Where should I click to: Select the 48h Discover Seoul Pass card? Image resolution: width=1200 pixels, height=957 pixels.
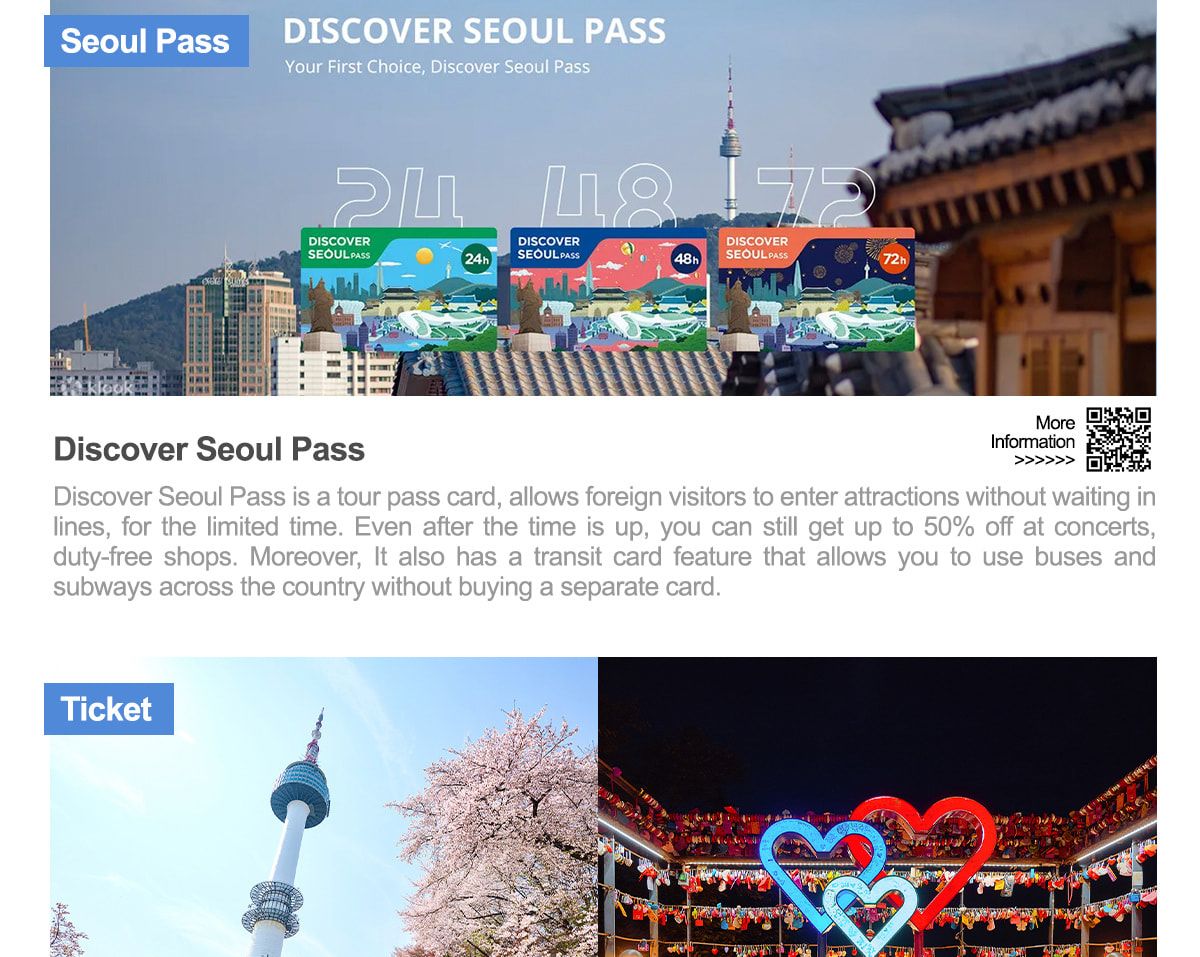(x=607, y=289)
